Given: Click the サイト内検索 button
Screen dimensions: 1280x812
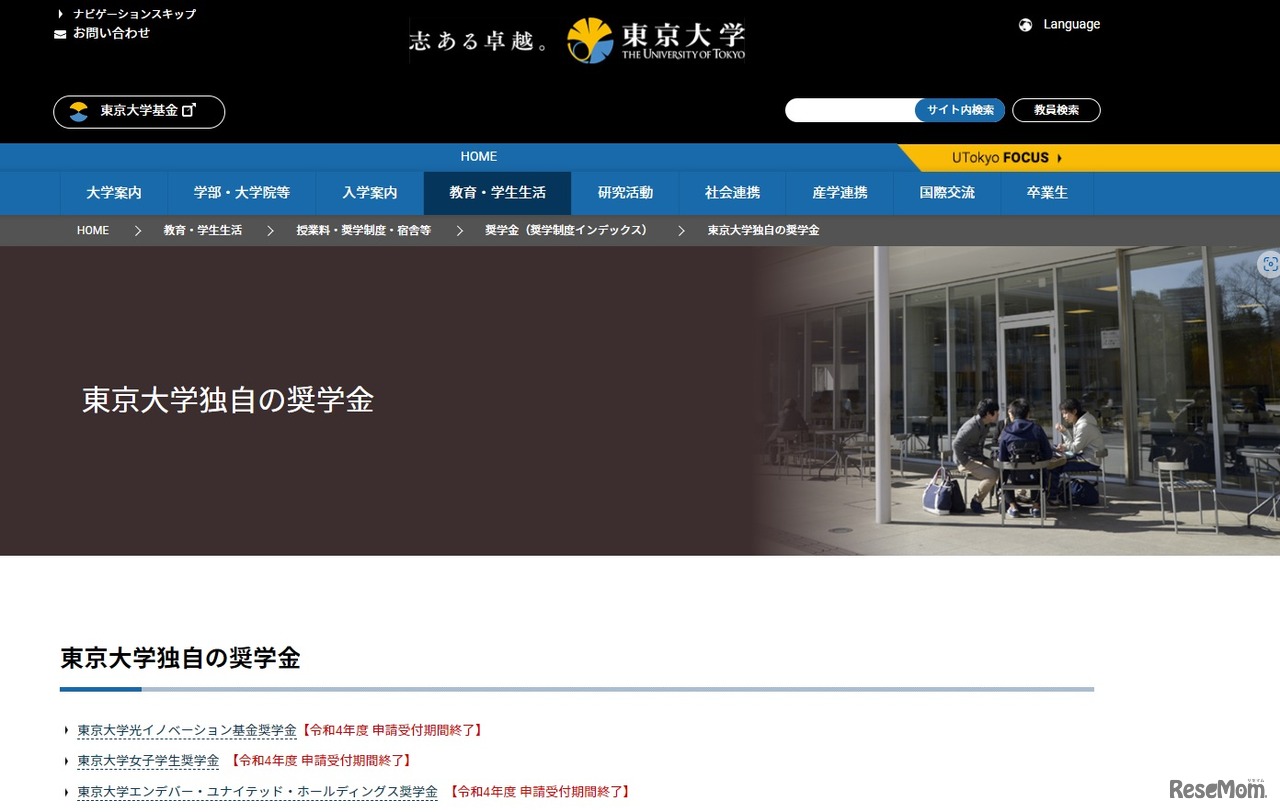Looking at the screenshot, I should [x=960, y=110].
